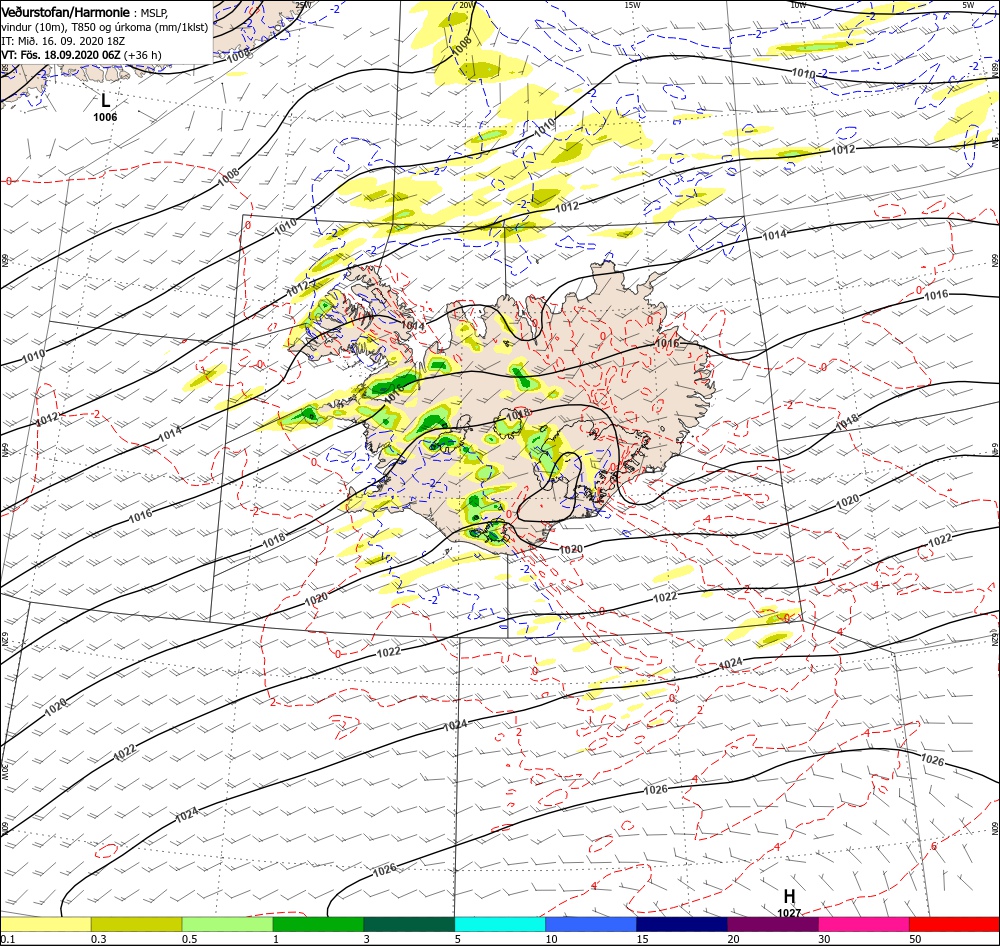Click the blue 10 mm legend swatch
The width and height of the screenshot is (1000, 946).
tap(591, 924)
